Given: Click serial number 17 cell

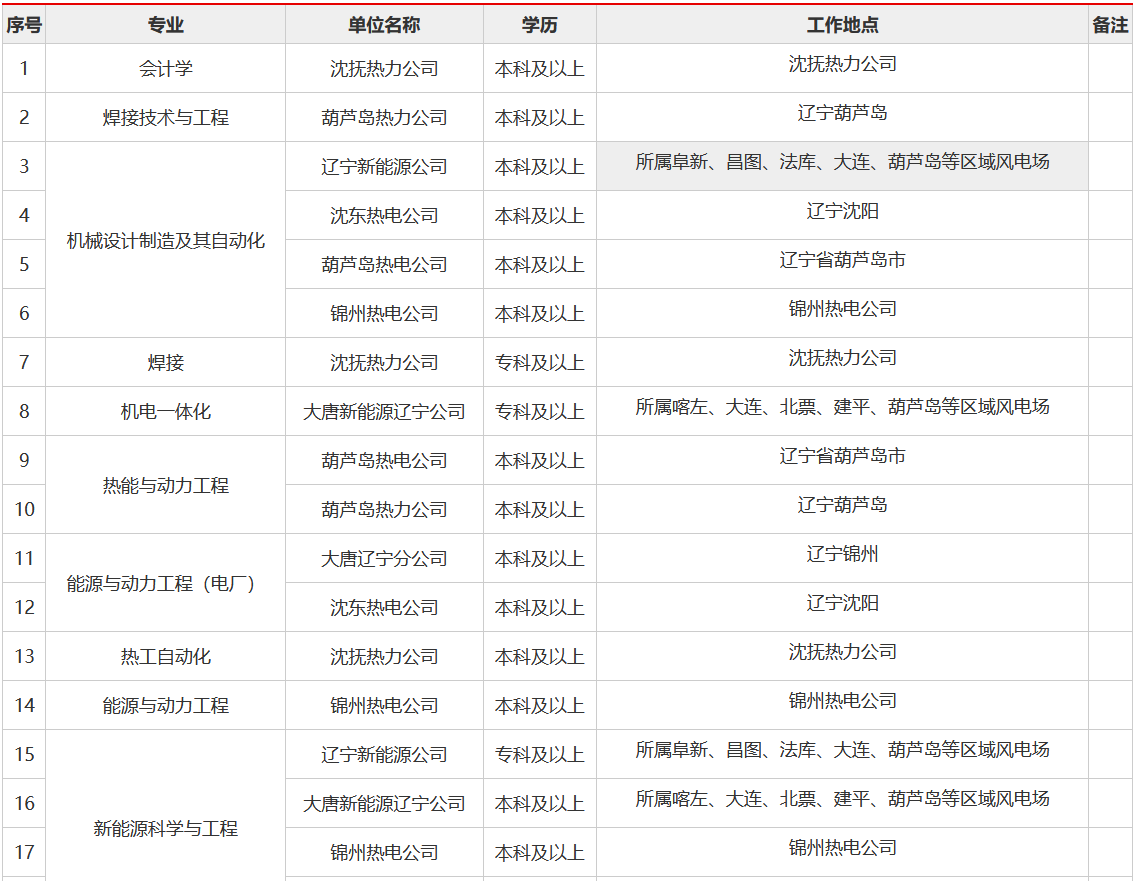Looking at the screenshot, I should click(x=24, y=853).
